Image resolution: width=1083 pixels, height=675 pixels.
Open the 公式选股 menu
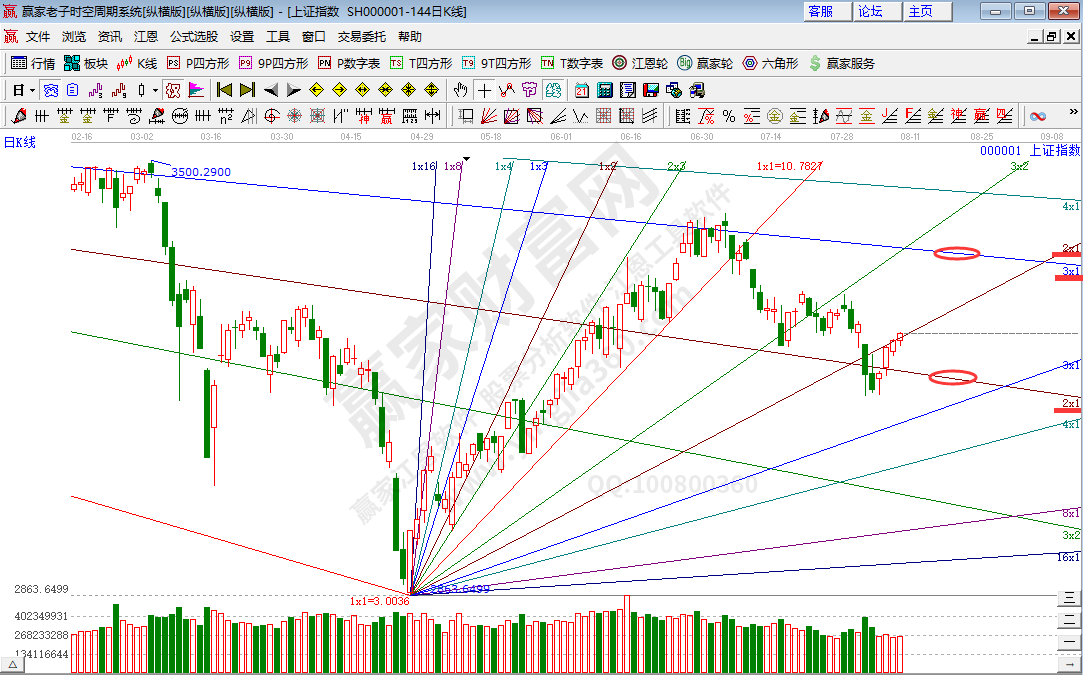tap(193, 36)
